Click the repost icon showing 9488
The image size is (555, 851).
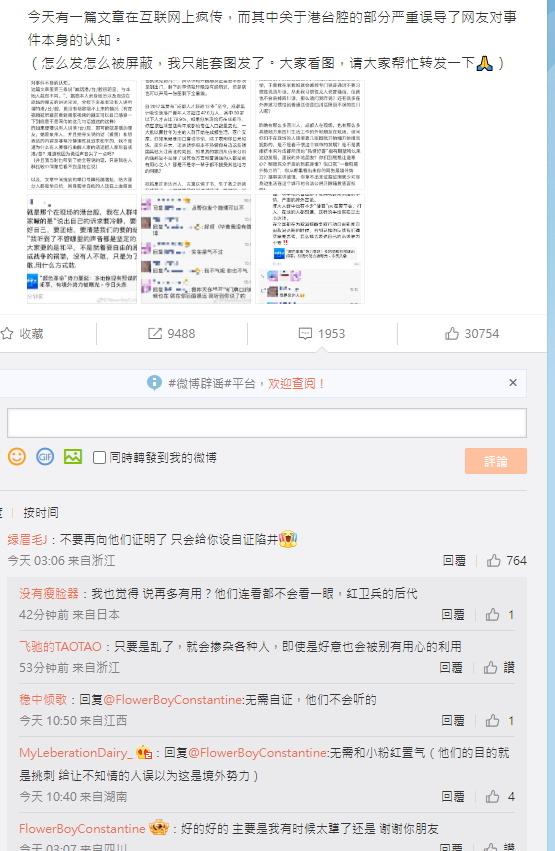(x=155, y=333)
